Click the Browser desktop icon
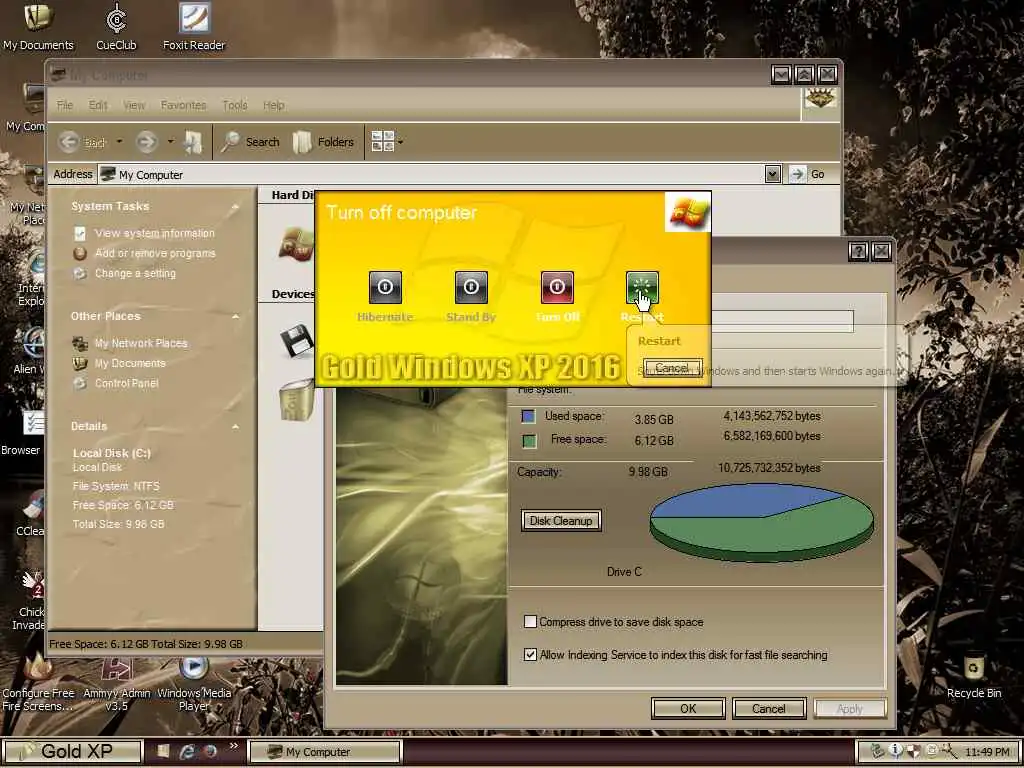The width and height of the screenshot is (1024, 768). 22,432
